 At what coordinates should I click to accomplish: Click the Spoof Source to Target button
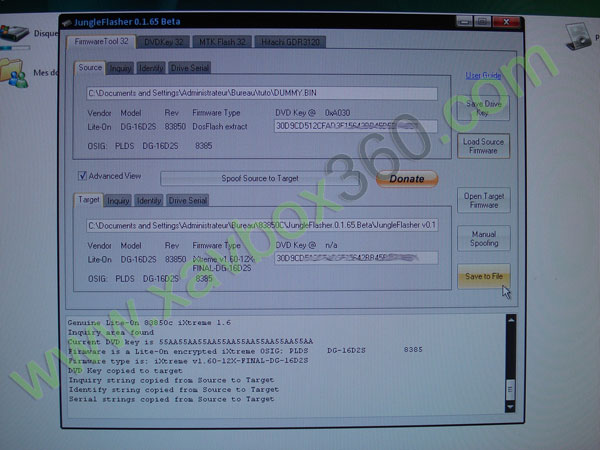(259, 179)
